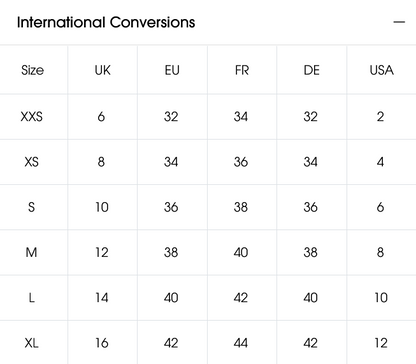
Task: Select the EU column header
Action: [172, 70]
